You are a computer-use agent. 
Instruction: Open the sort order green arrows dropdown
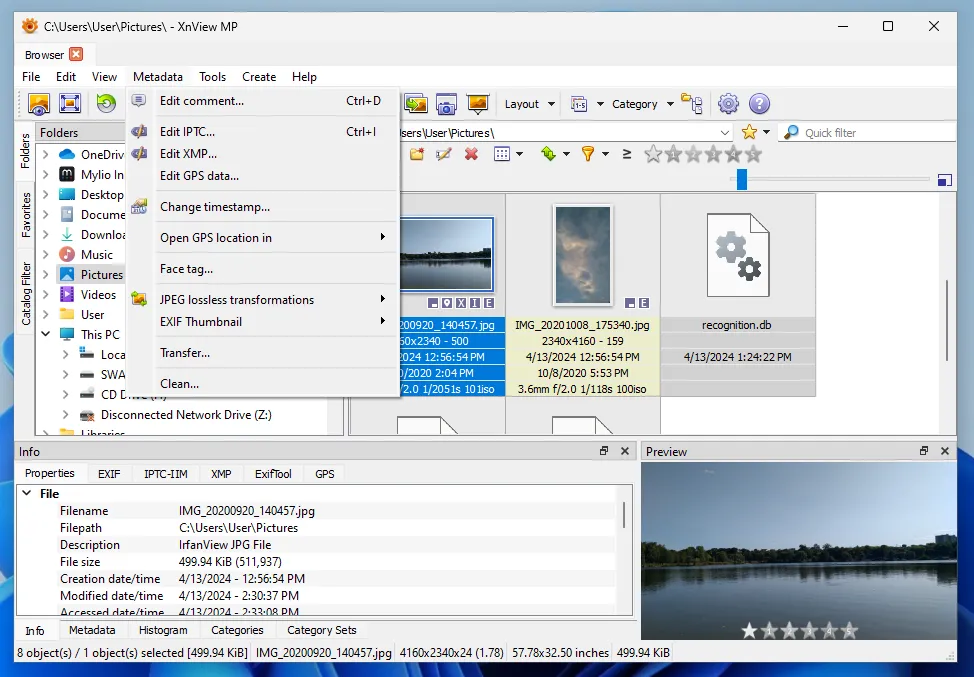click(x=567, y=153)
